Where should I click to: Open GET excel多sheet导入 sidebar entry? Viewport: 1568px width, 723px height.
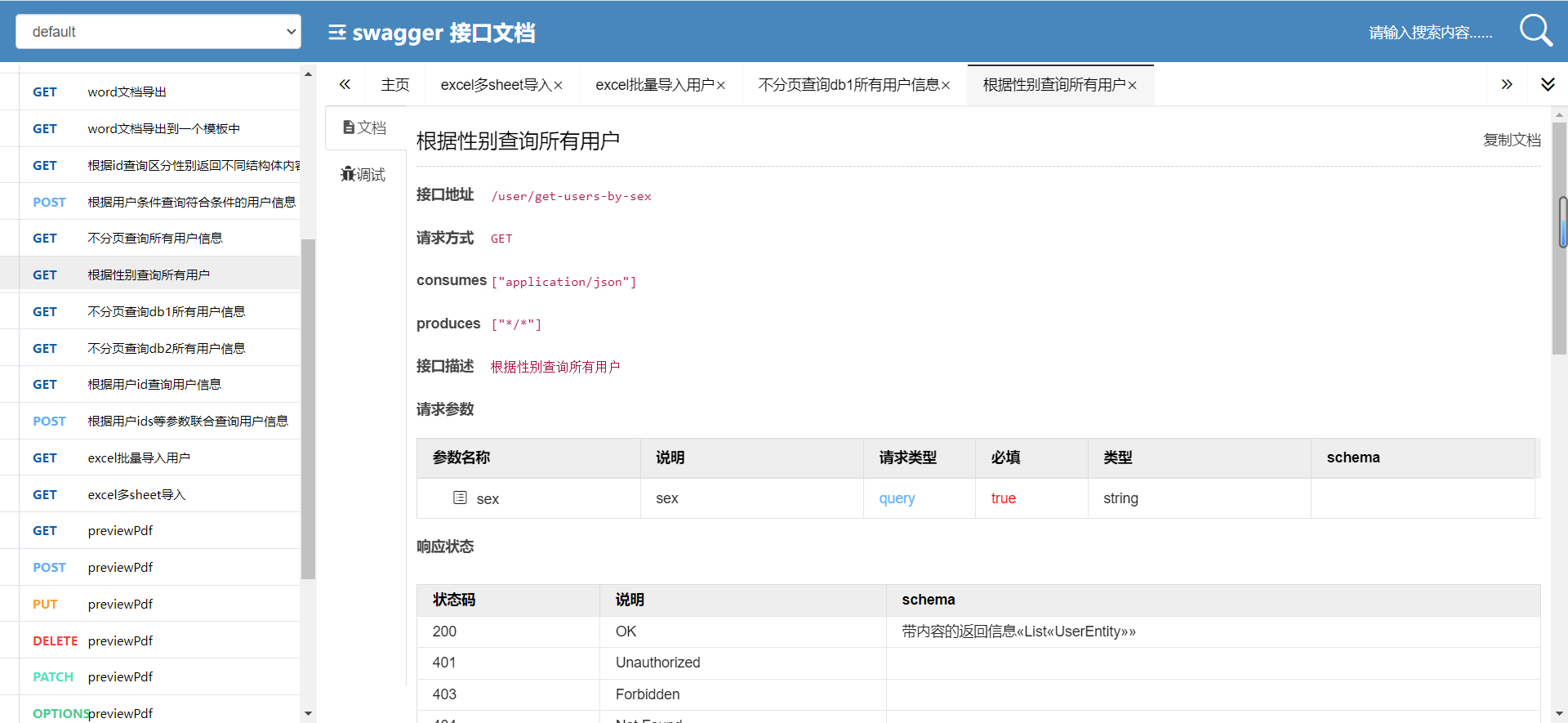pyautogui.click(x=150, y=494)
